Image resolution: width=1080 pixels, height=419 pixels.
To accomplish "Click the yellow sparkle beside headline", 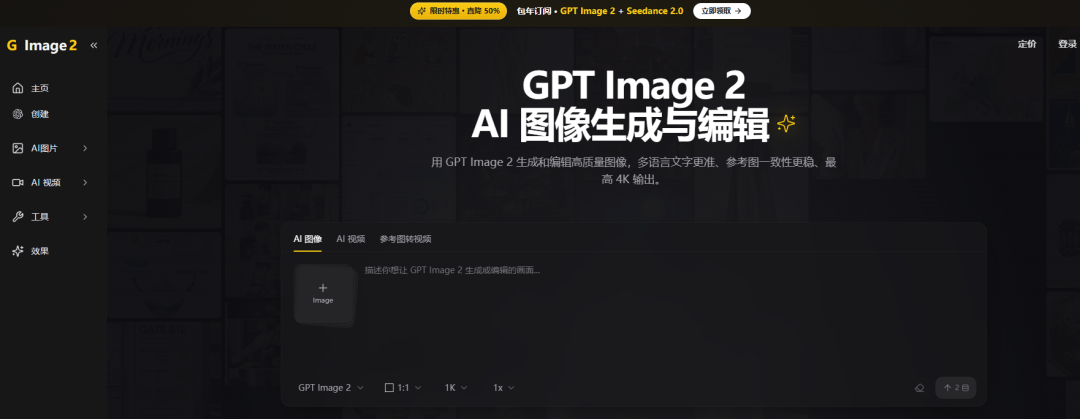I will [x=786, y=123].
